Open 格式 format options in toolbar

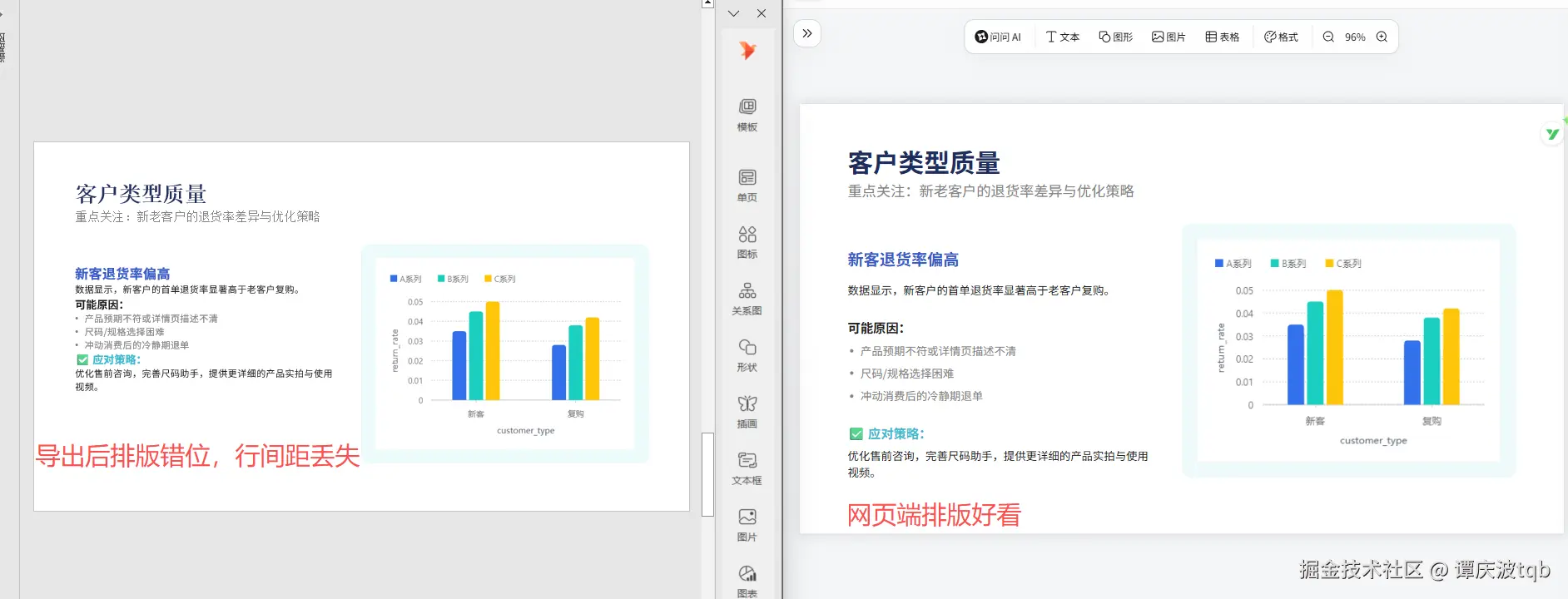pyautogui.click(x=1281, y=37)
